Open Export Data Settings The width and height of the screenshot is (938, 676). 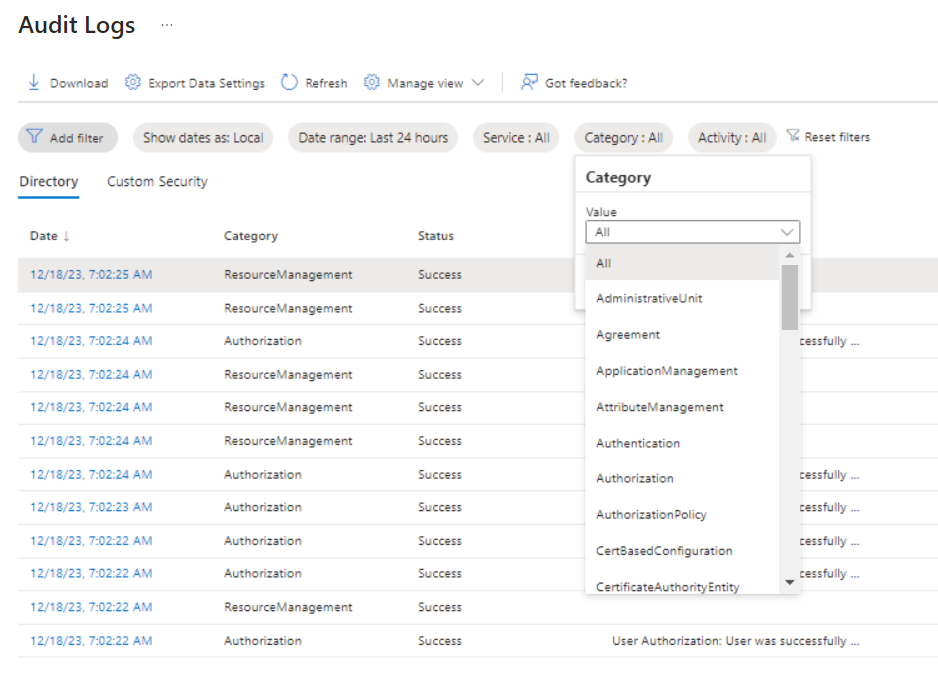[133, 83]
